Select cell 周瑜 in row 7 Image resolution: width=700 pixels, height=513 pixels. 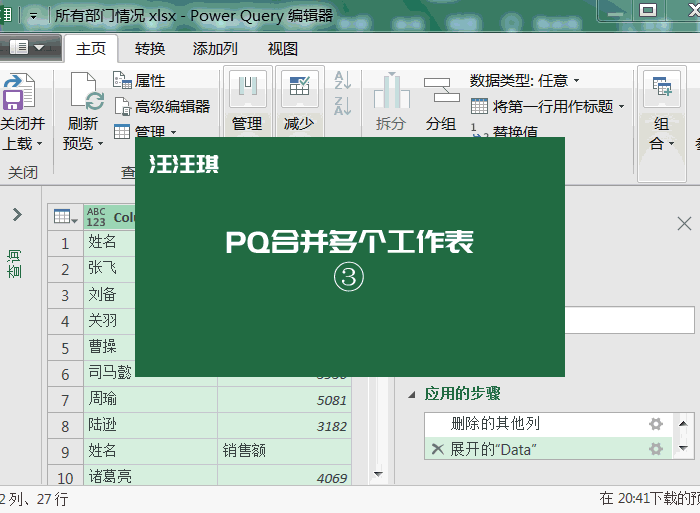150,399
